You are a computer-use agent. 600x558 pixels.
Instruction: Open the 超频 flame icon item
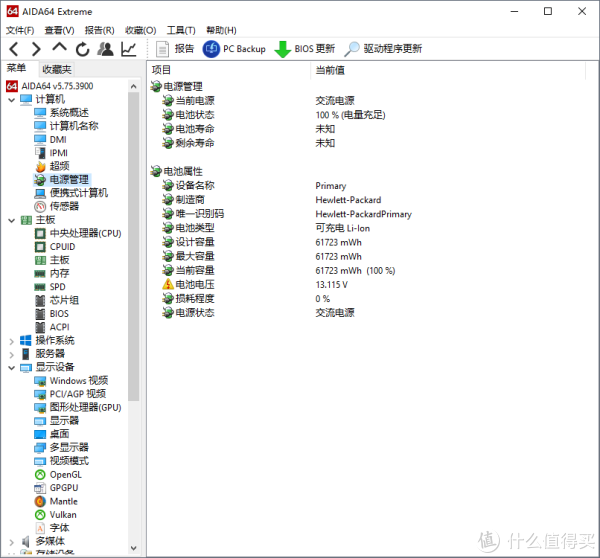(52, 166)
